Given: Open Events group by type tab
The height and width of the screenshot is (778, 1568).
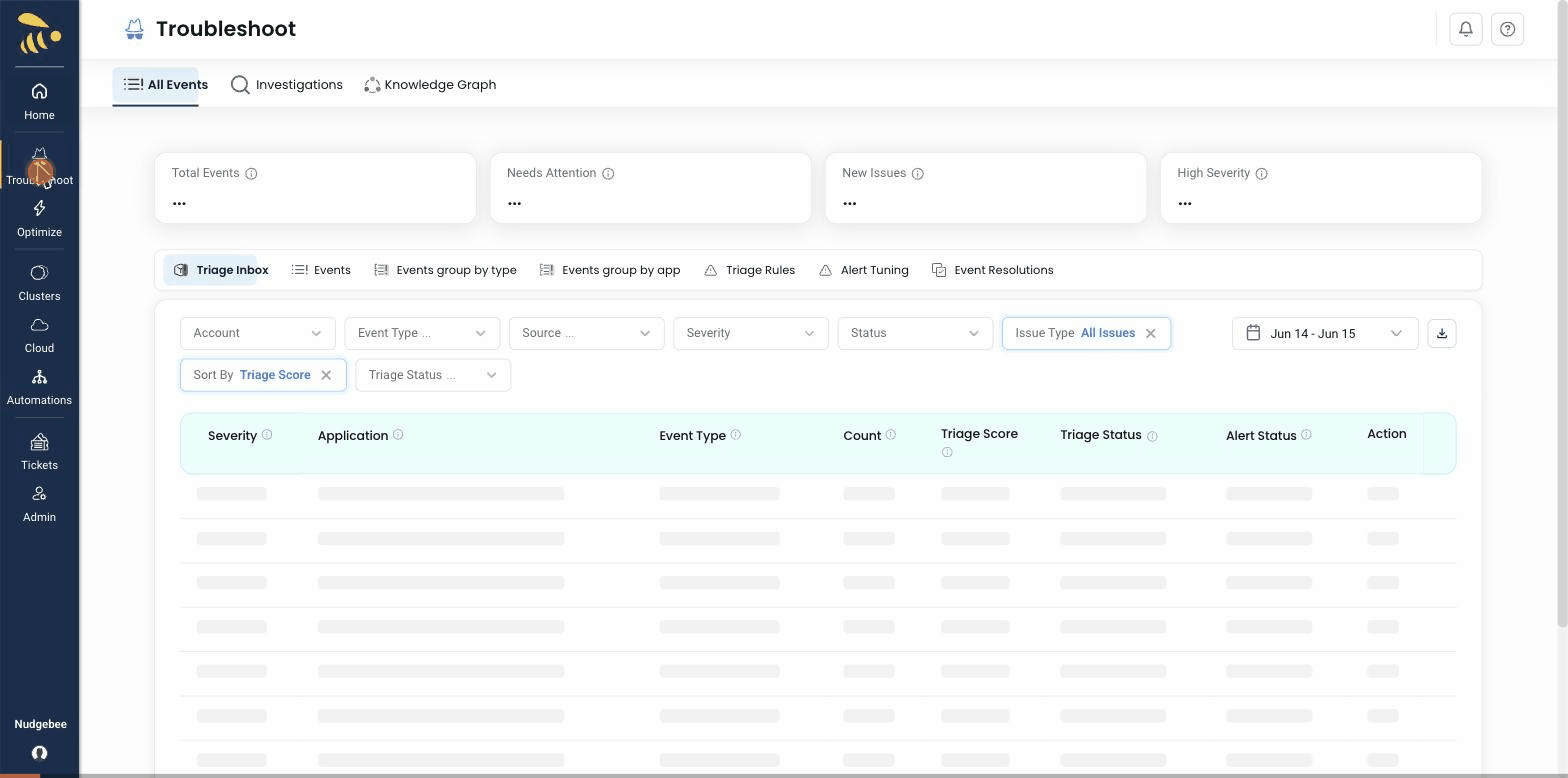Looking at the screenshot, I should [x=445, y=270].
